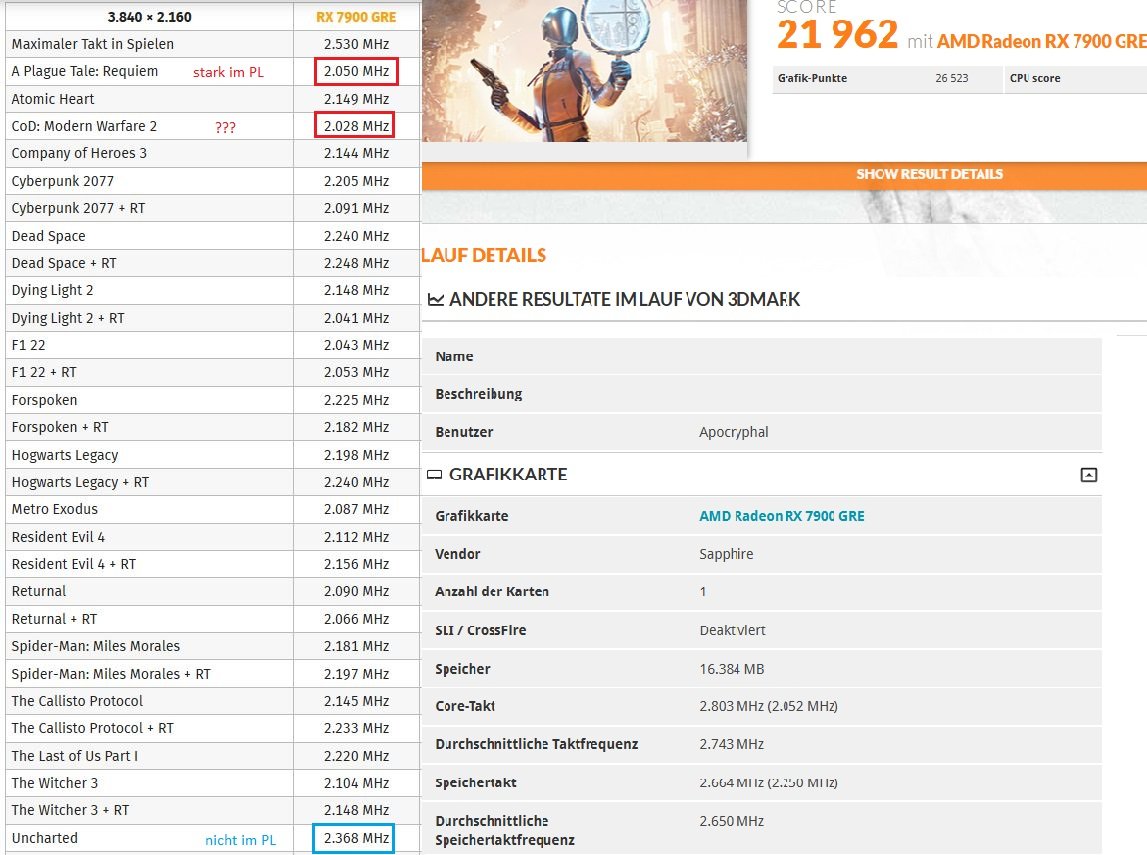Image resolution: width=1147 pixels, height=855 pixels.
Task: Select the Metro Exodus row
Action: coord(213,509)
